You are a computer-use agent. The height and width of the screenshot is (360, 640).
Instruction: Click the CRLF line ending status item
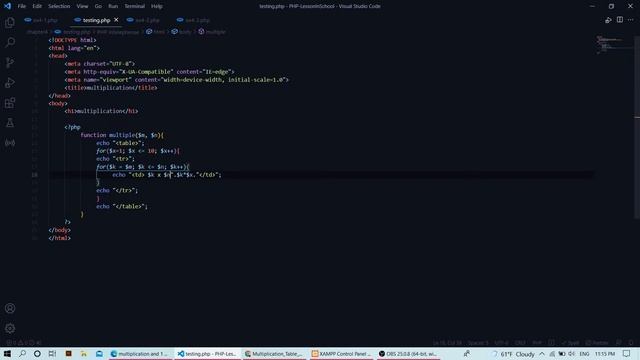pos(520,342)
